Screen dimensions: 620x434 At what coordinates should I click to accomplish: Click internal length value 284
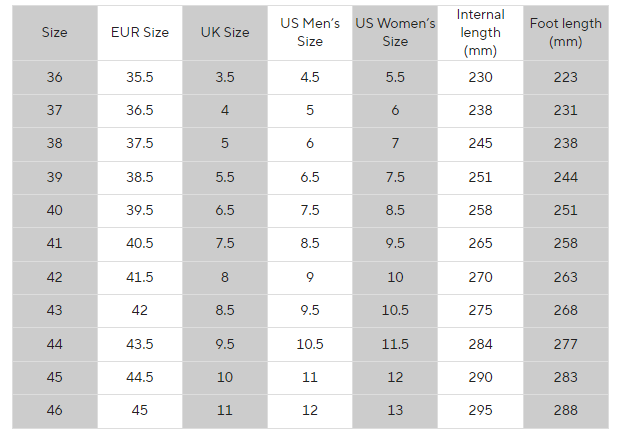coord(480,344)
